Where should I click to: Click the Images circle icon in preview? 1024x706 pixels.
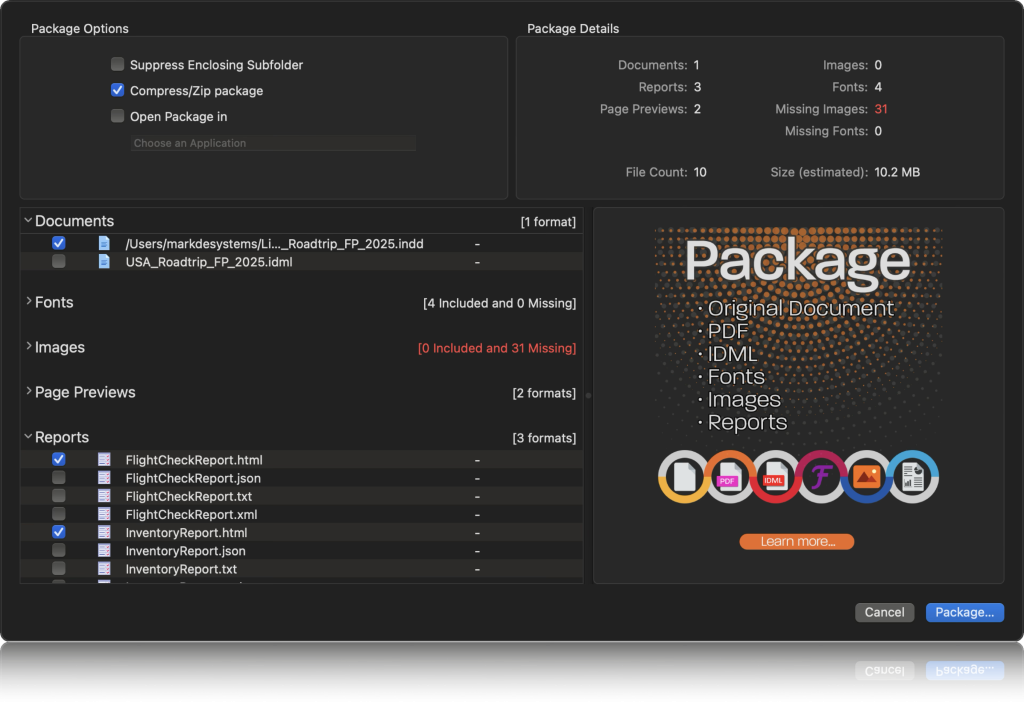point(867,477)
